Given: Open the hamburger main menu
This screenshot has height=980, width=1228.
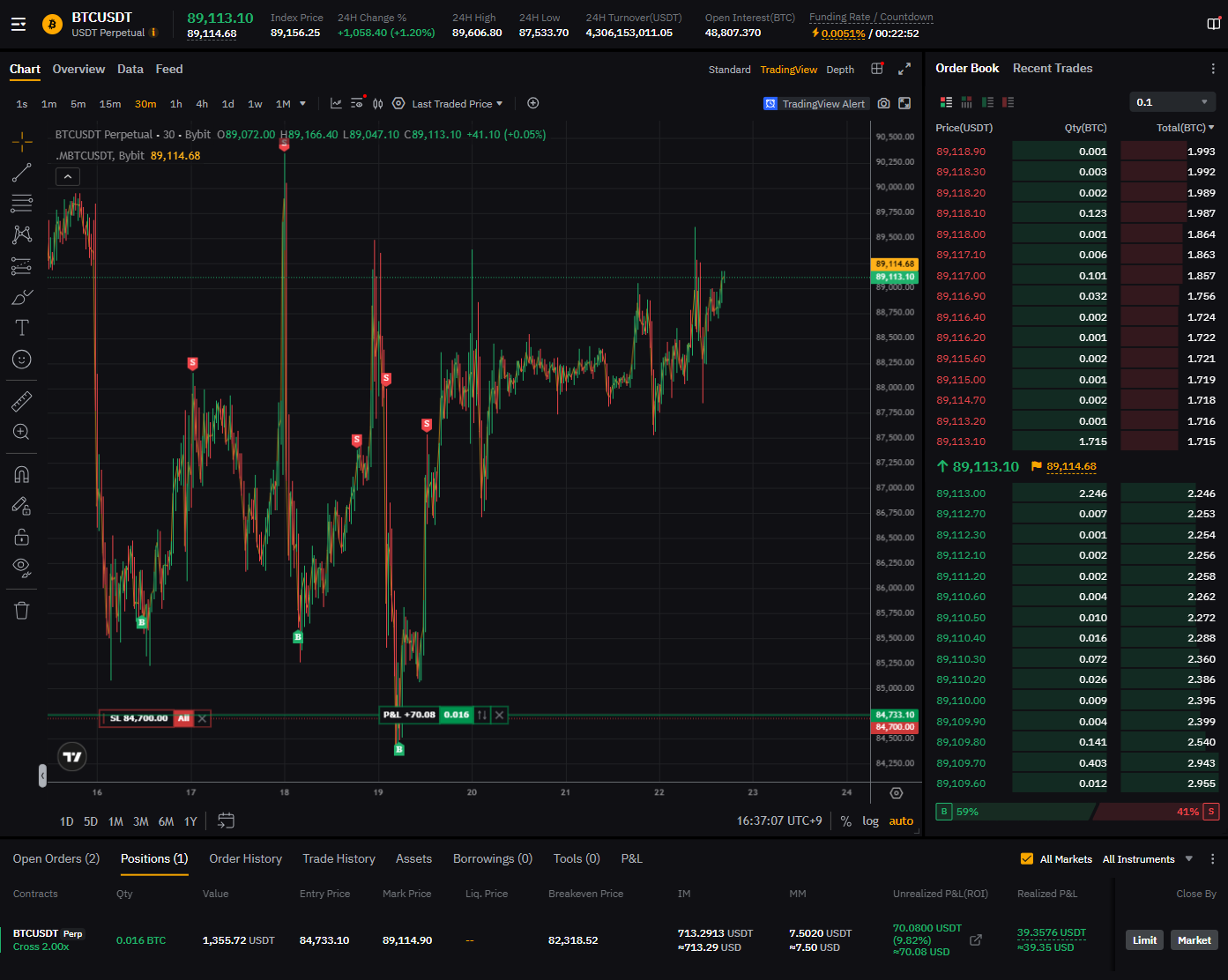Looking at the screenshot, I should [x=18, y=25].
